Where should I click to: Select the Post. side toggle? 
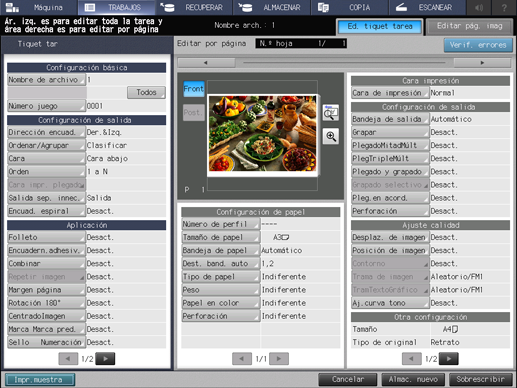[194, 112]
